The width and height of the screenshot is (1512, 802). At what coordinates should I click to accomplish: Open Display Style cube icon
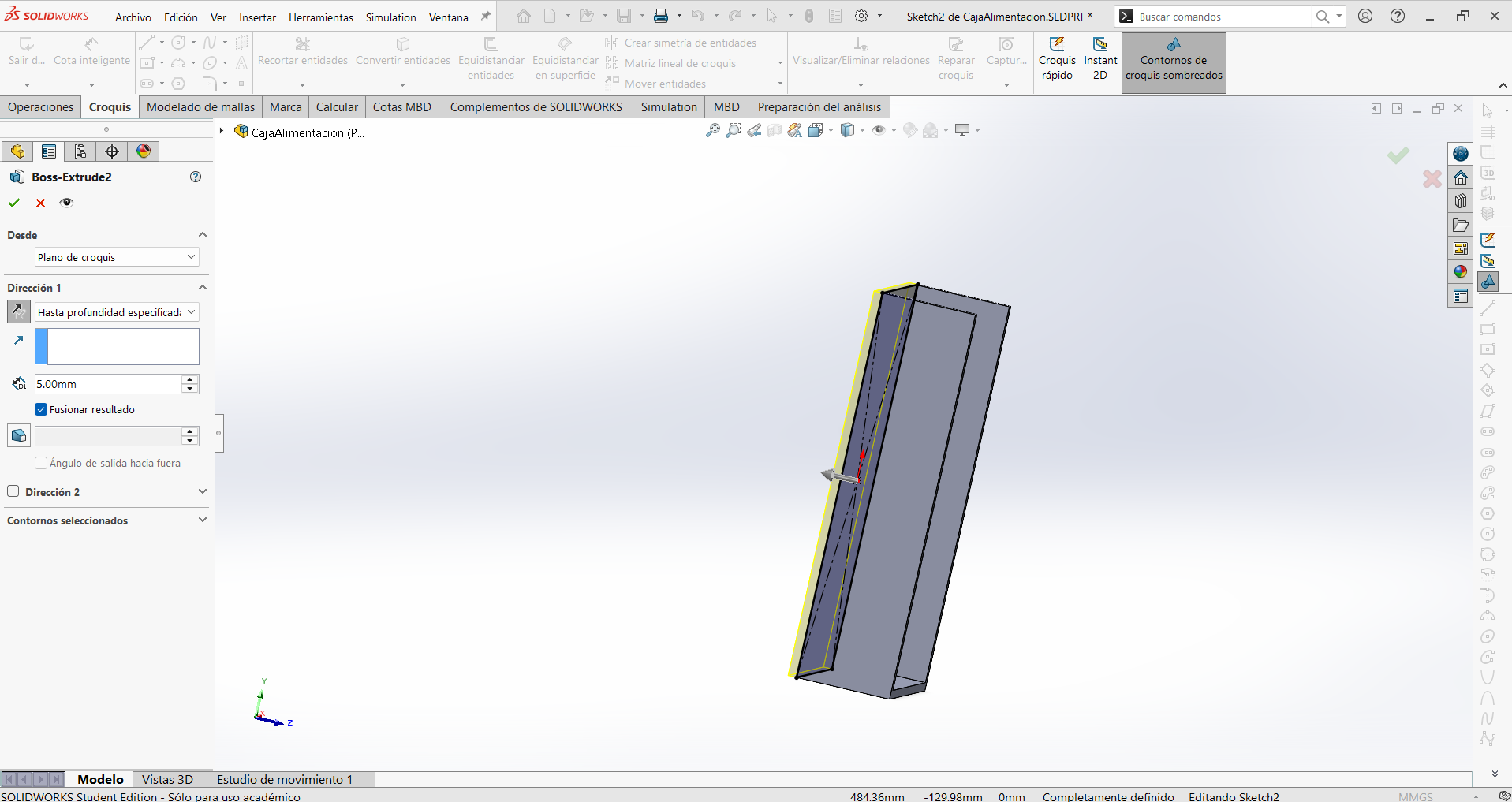click(848, 131)
